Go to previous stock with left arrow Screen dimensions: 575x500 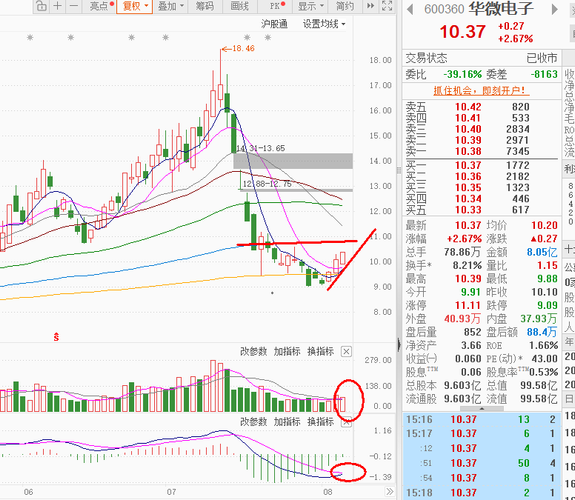[410, 10]
